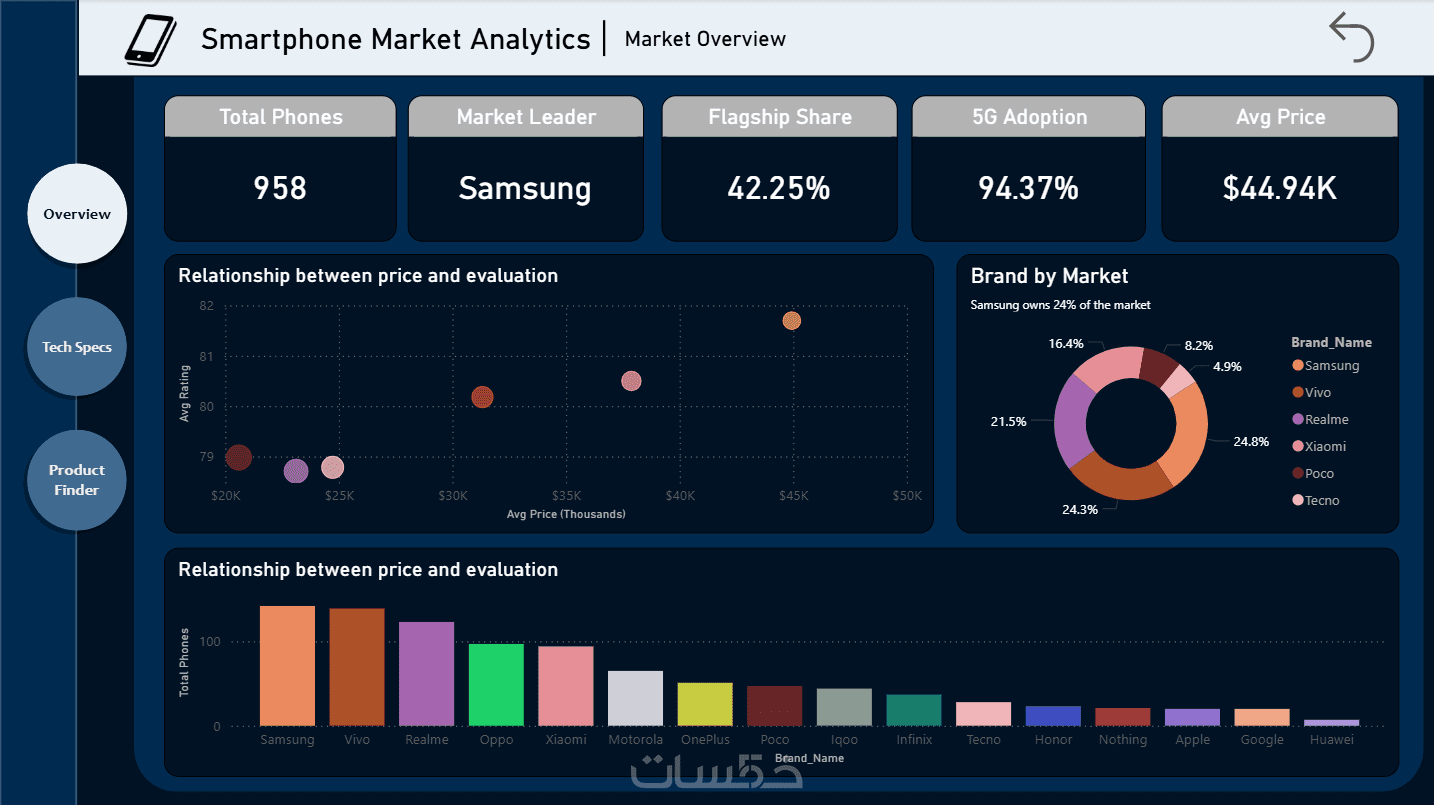The image size is (1434, 805).
Task: Click the green Oppo bar
Action: [x=496, y=685]
